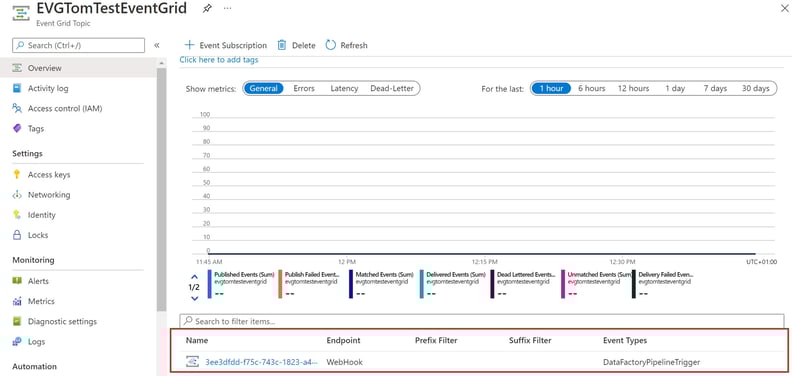Close the Event Grid Topic blade
The height and width of the screenshot is (376, 792).
(x=784, y=8)
